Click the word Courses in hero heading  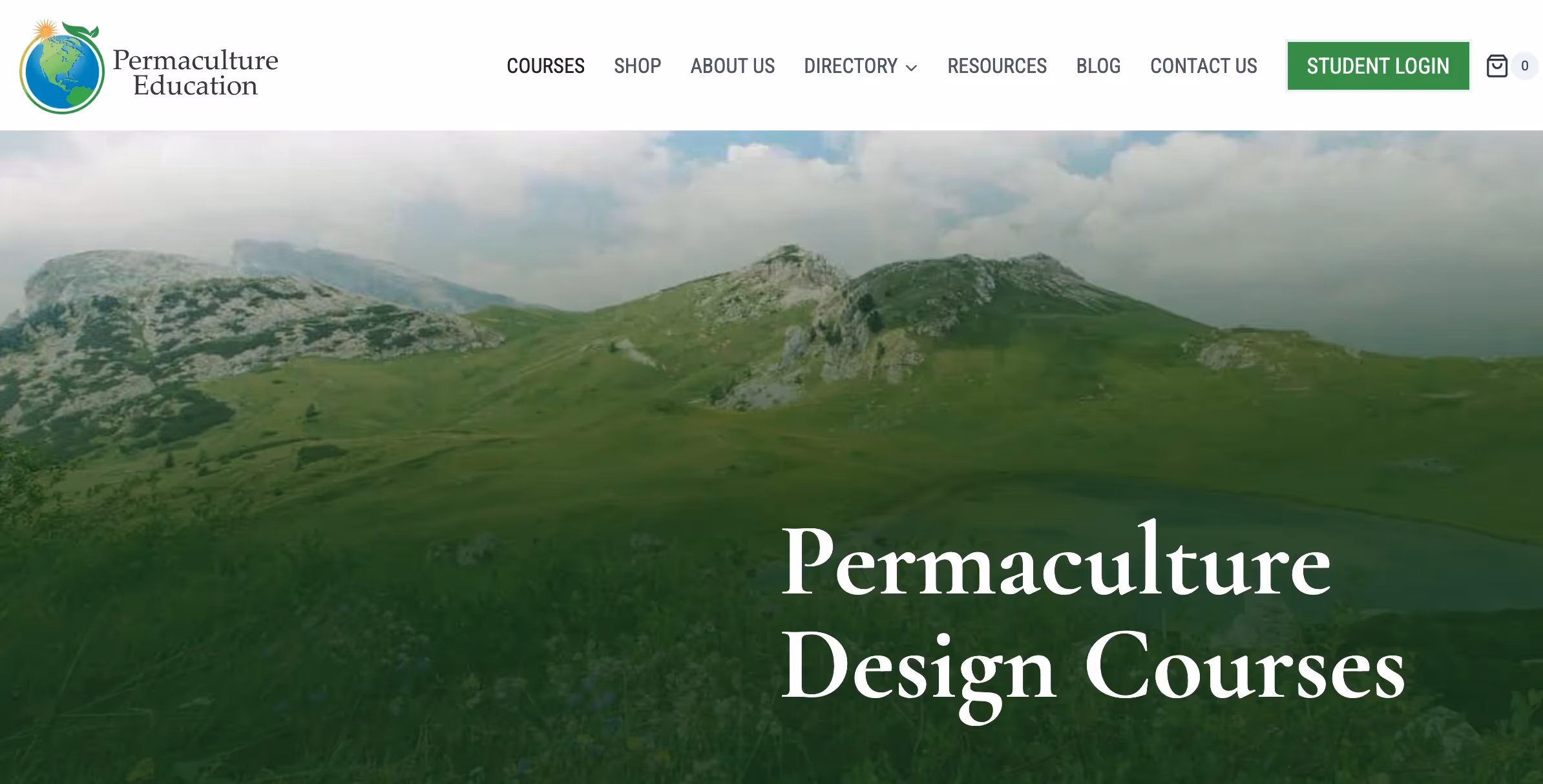tap(1244, 665)
